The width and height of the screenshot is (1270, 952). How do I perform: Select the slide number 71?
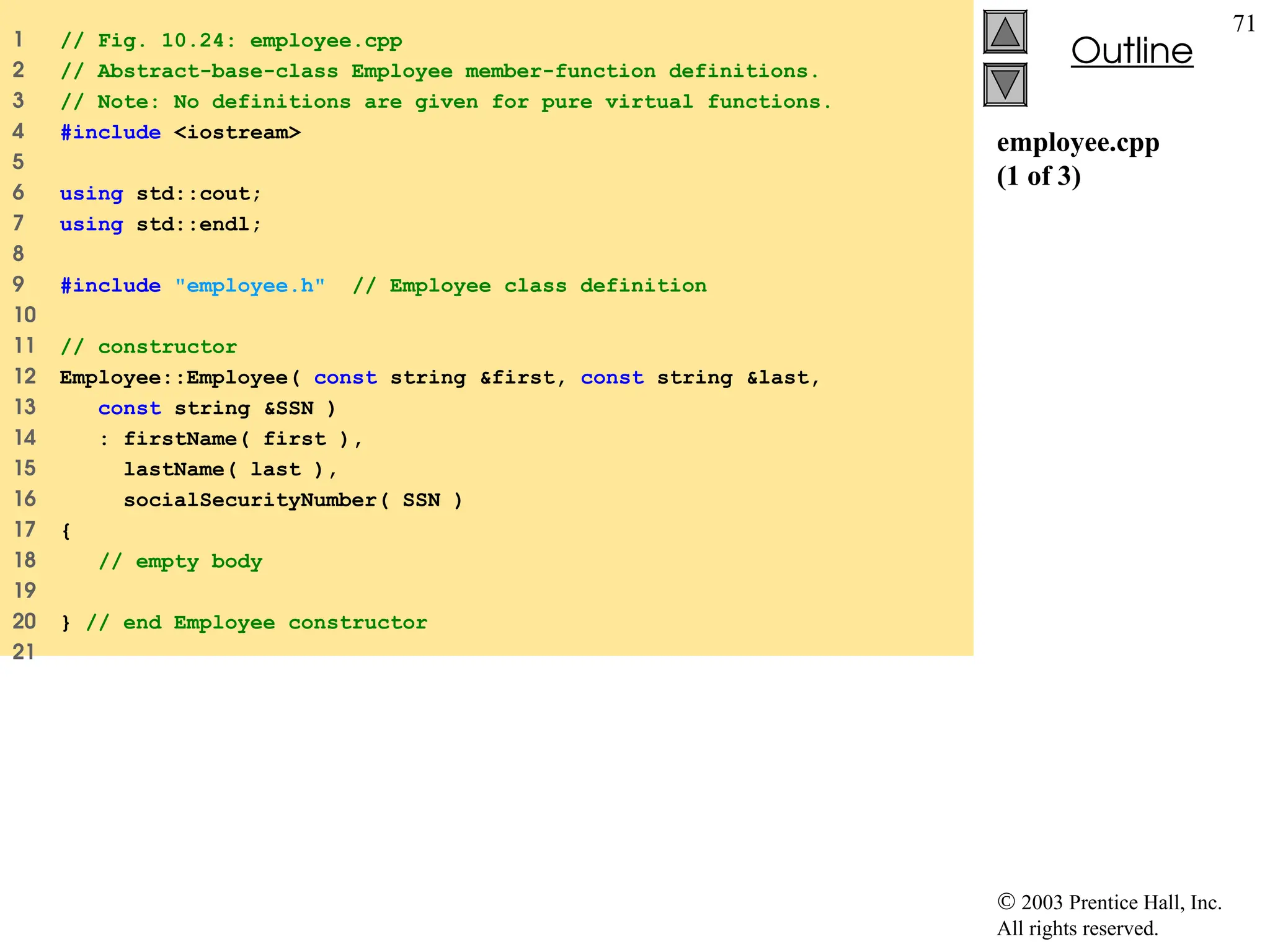click(1244, 24)
